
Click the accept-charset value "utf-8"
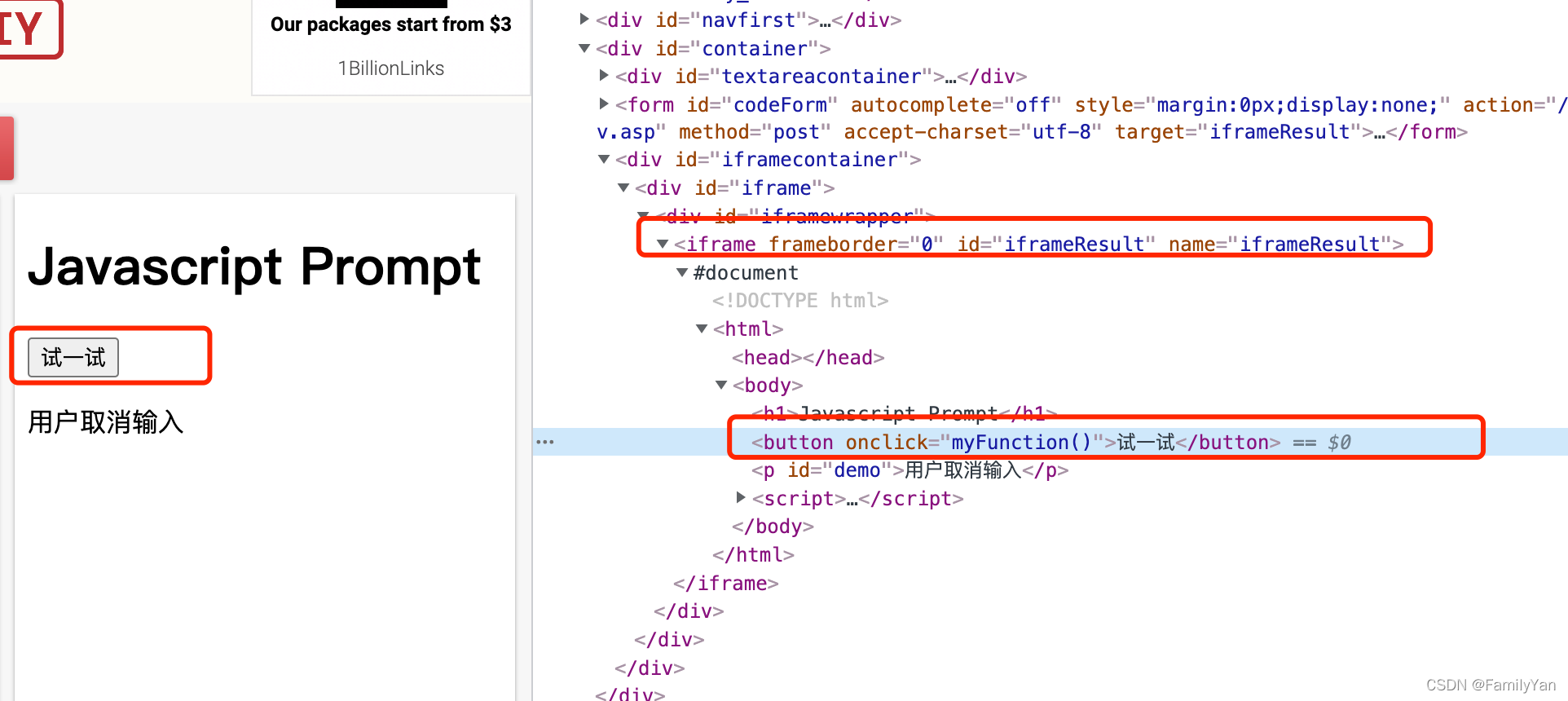1062,132
